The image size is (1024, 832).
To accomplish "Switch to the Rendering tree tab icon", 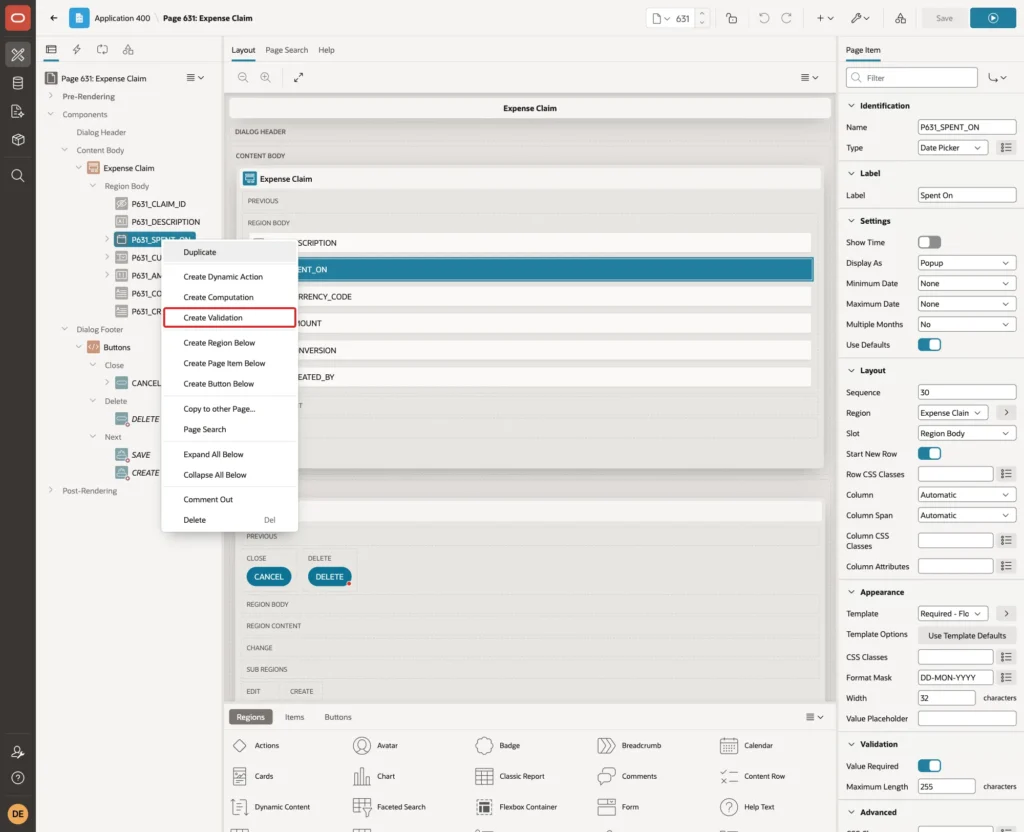I will tap(51, 50).
